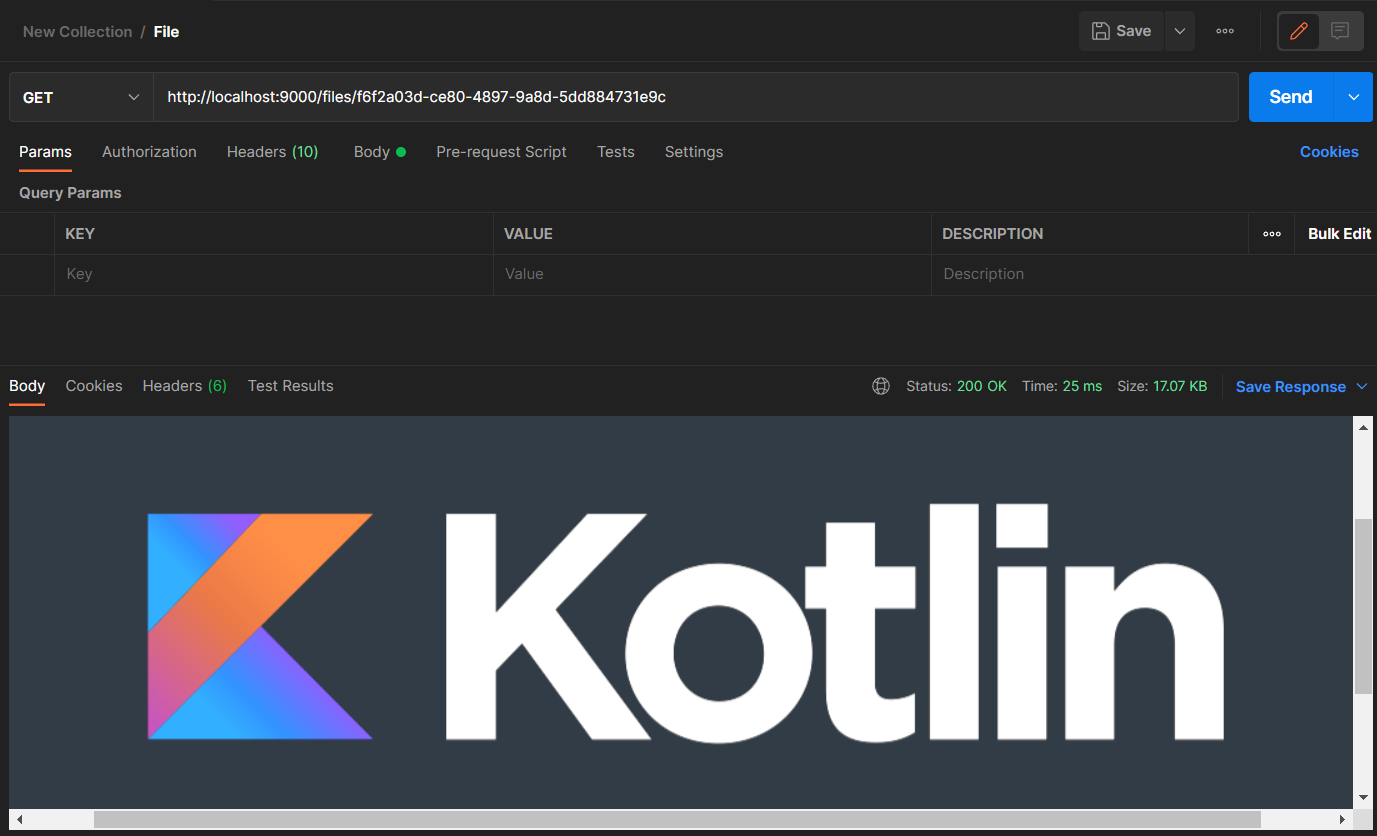This screenshot has height=836, width=1377.
Task: Click the Description input cell
Action: pyautogui.click(x=1154, y=274)
